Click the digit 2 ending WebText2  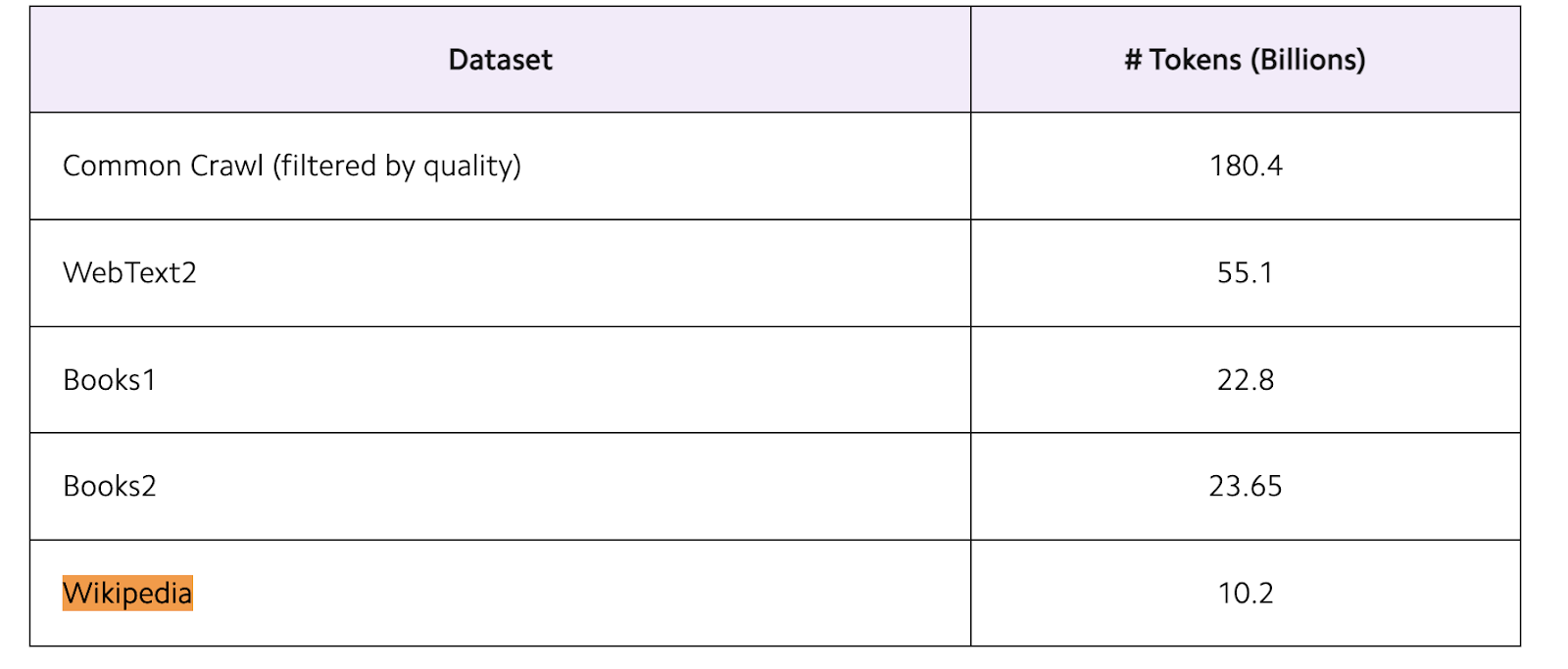click(189, 272)
